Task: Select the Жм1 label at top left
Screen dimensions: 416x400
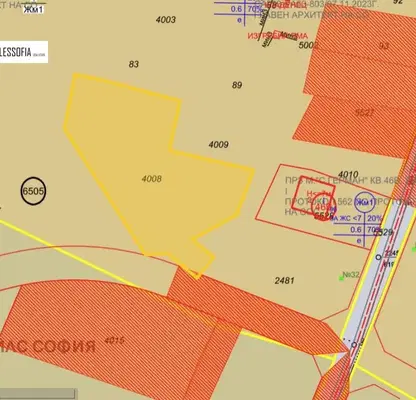Action: point(33,10)
